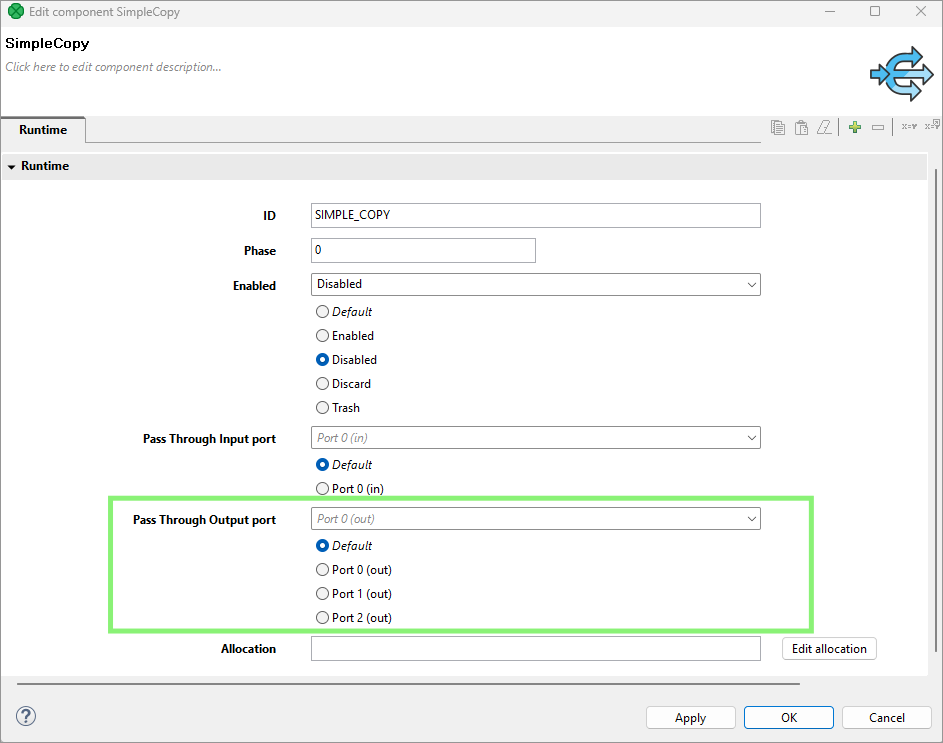Click the Edit allocation button

[829, 649]
